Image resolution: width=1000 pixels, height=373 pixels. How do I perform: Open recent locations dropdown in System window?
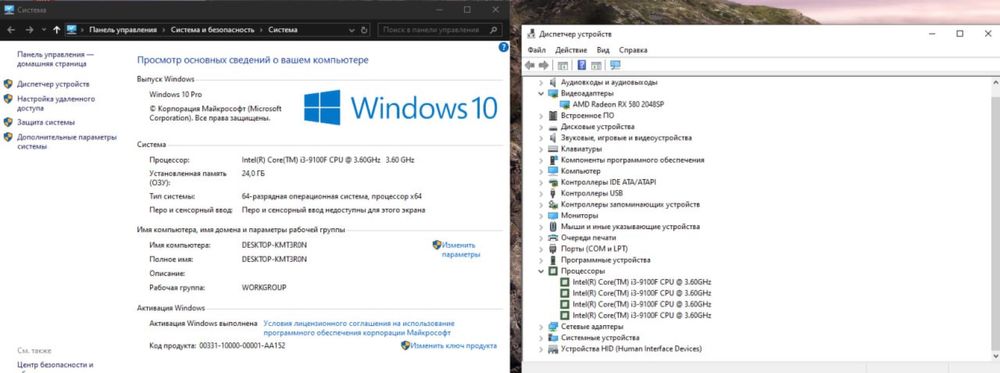[43, 30]
